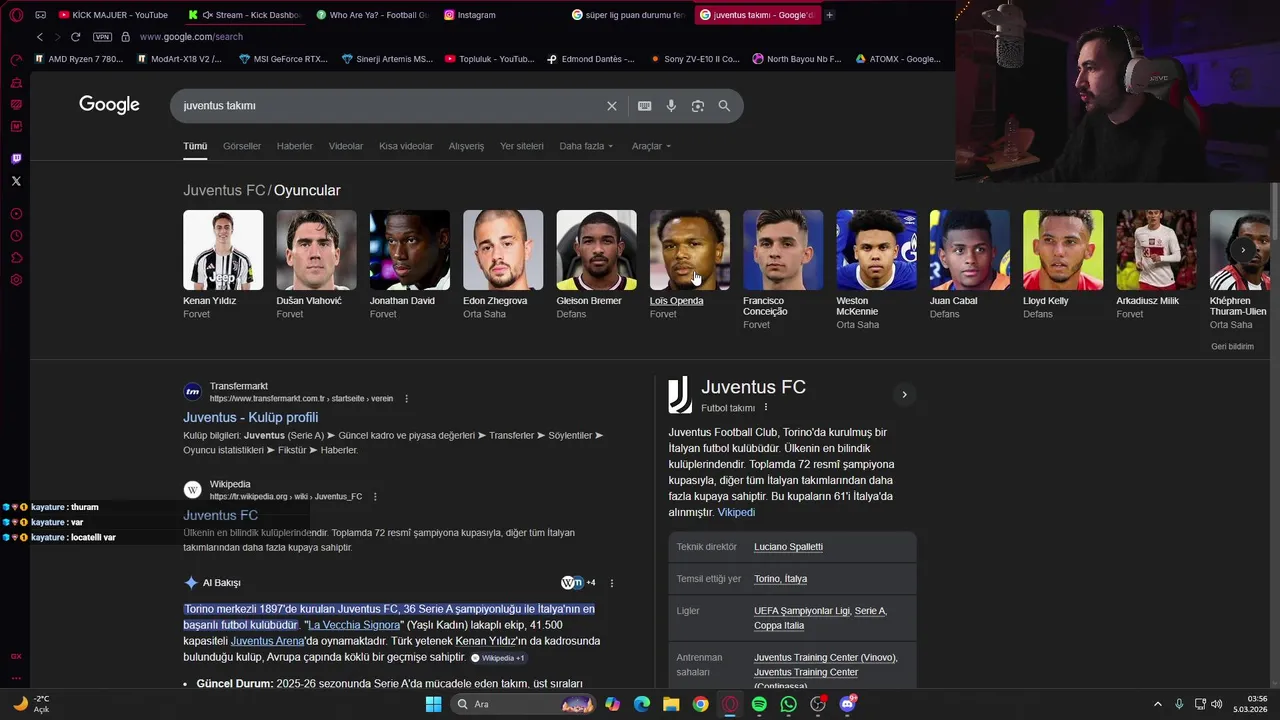
Task: Click Torino, İtalya link
Action: 780,579
